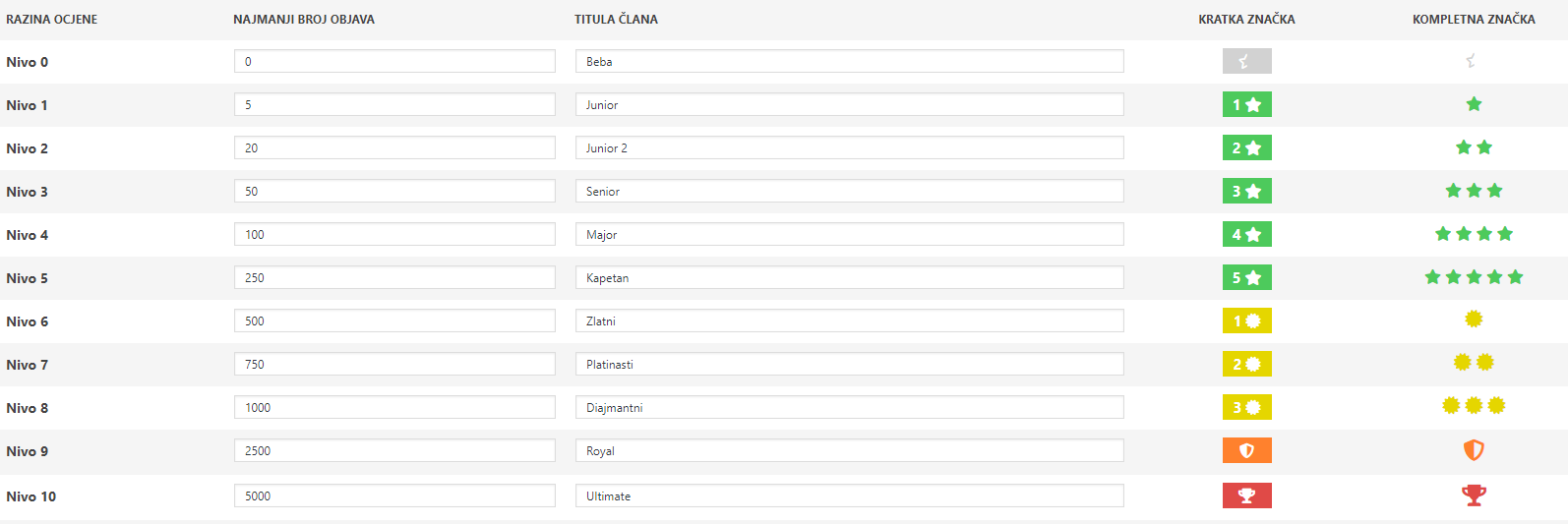
Task: Click the minimum posts field showing 250
Action: coord(394,278)
